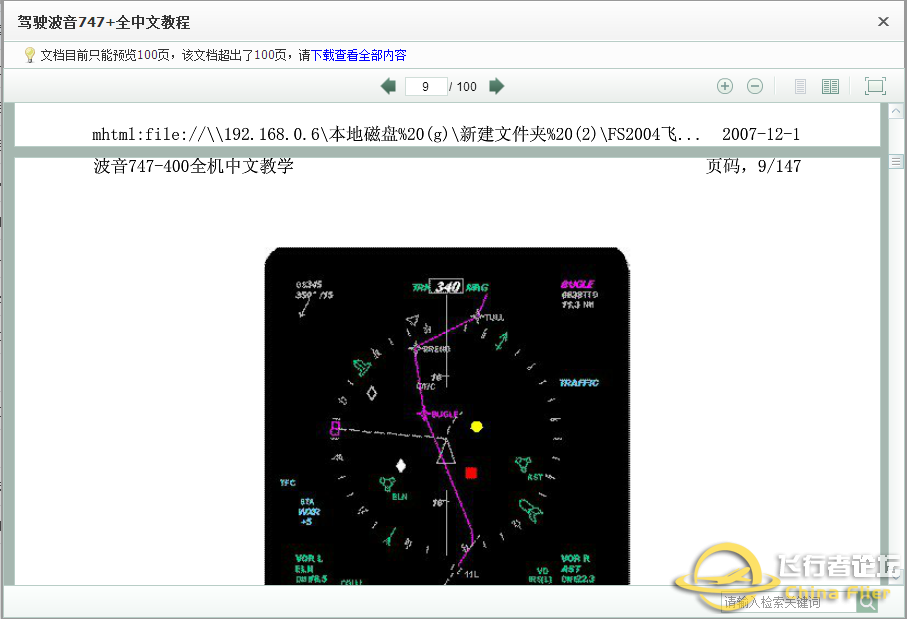Image resolution: width=907 pixels, height=619 pixels.
Task: Open the download full content link
Action: tap(359, 56)
